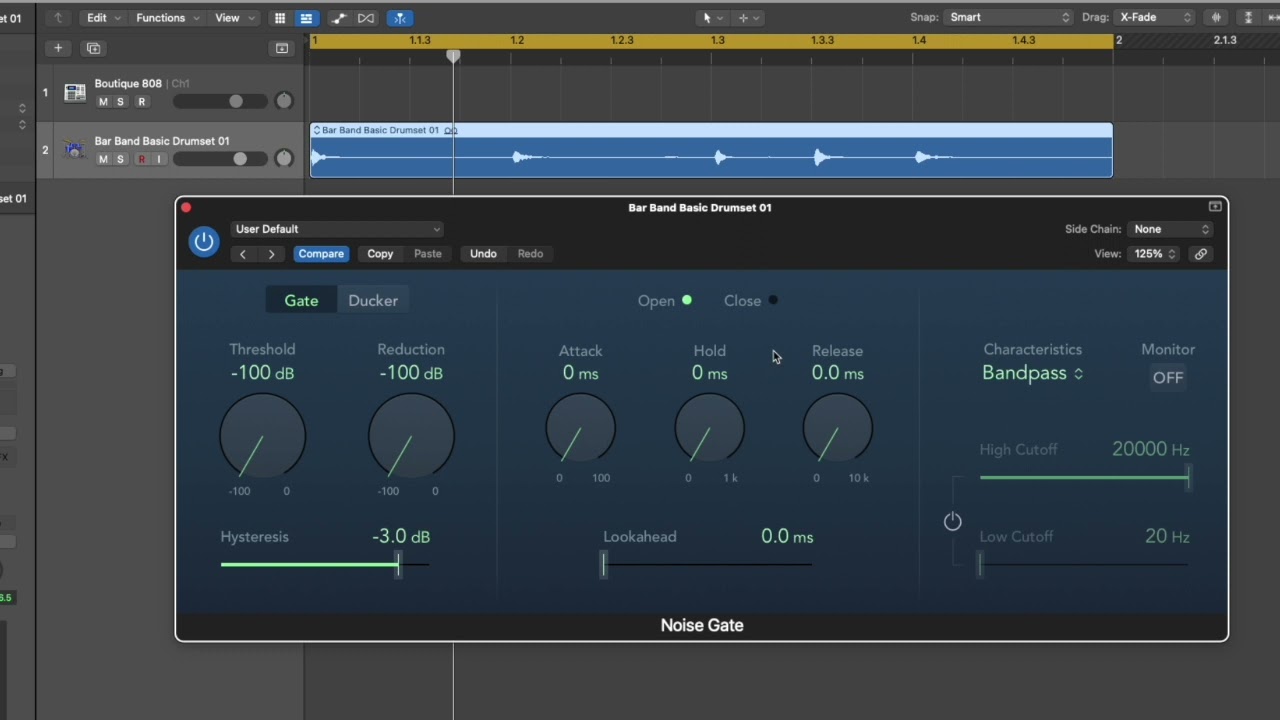Click the Compare button
The height and width of the screenshot is (720, 1280).
pyautogui.click(x=321, y=254)
